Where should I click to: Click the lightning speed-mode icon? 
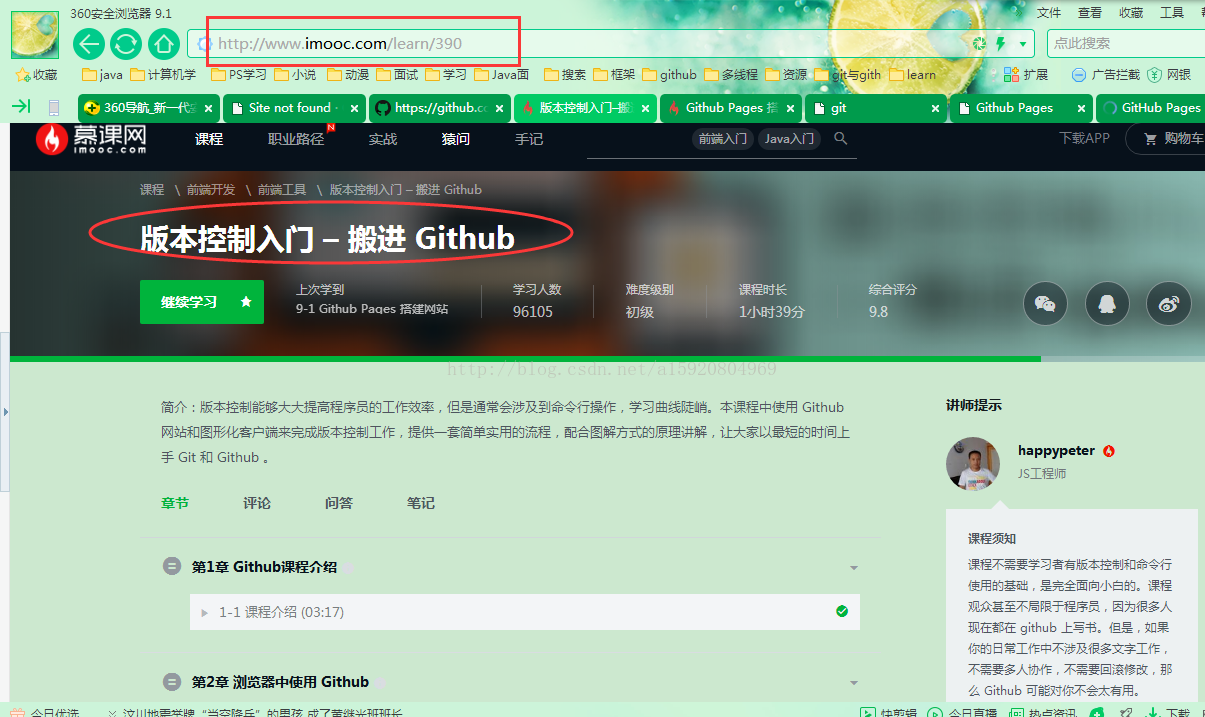[999, 44]
